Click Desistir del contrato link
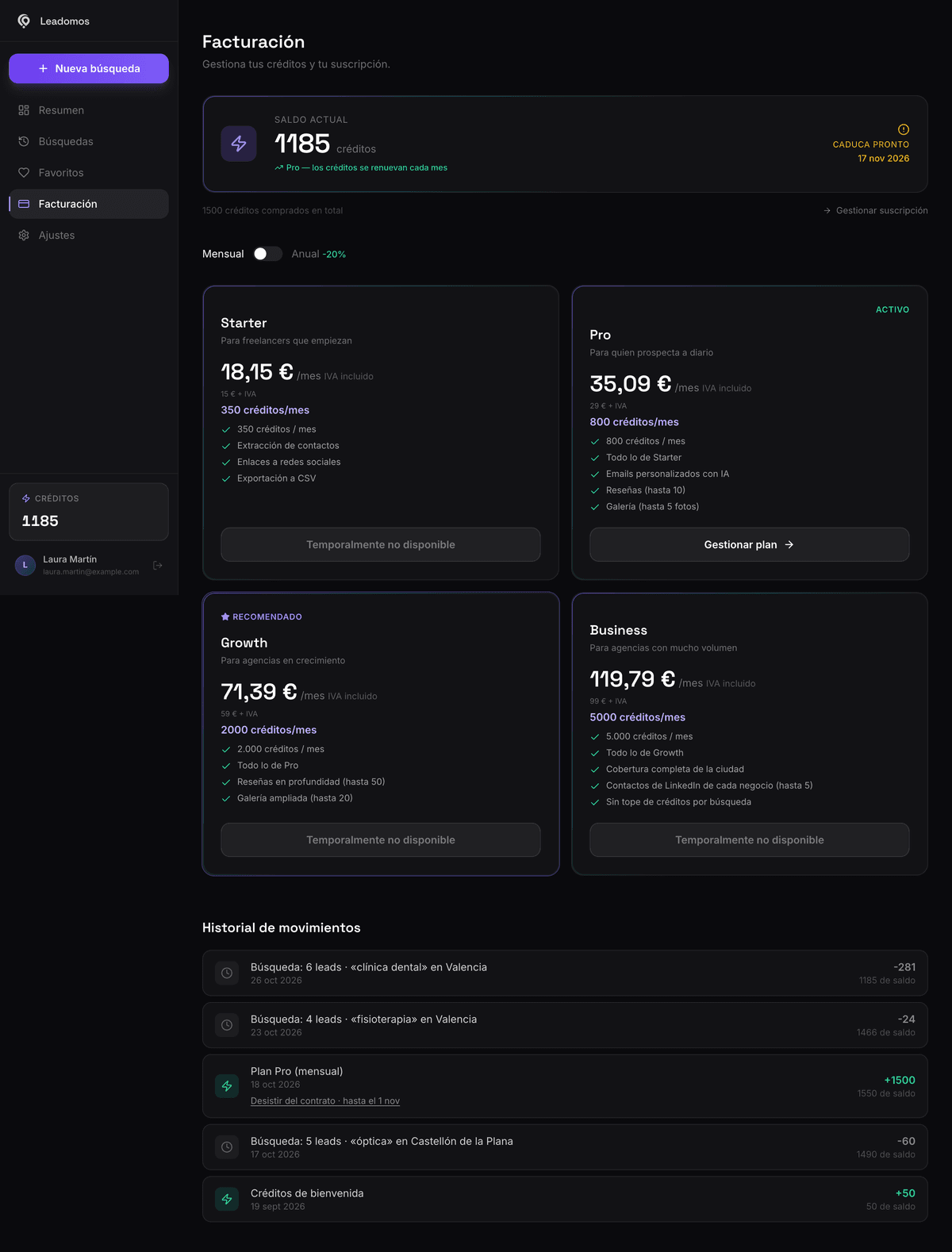The width and height of the screenshot is (952, 1252). pos(325,1101)
